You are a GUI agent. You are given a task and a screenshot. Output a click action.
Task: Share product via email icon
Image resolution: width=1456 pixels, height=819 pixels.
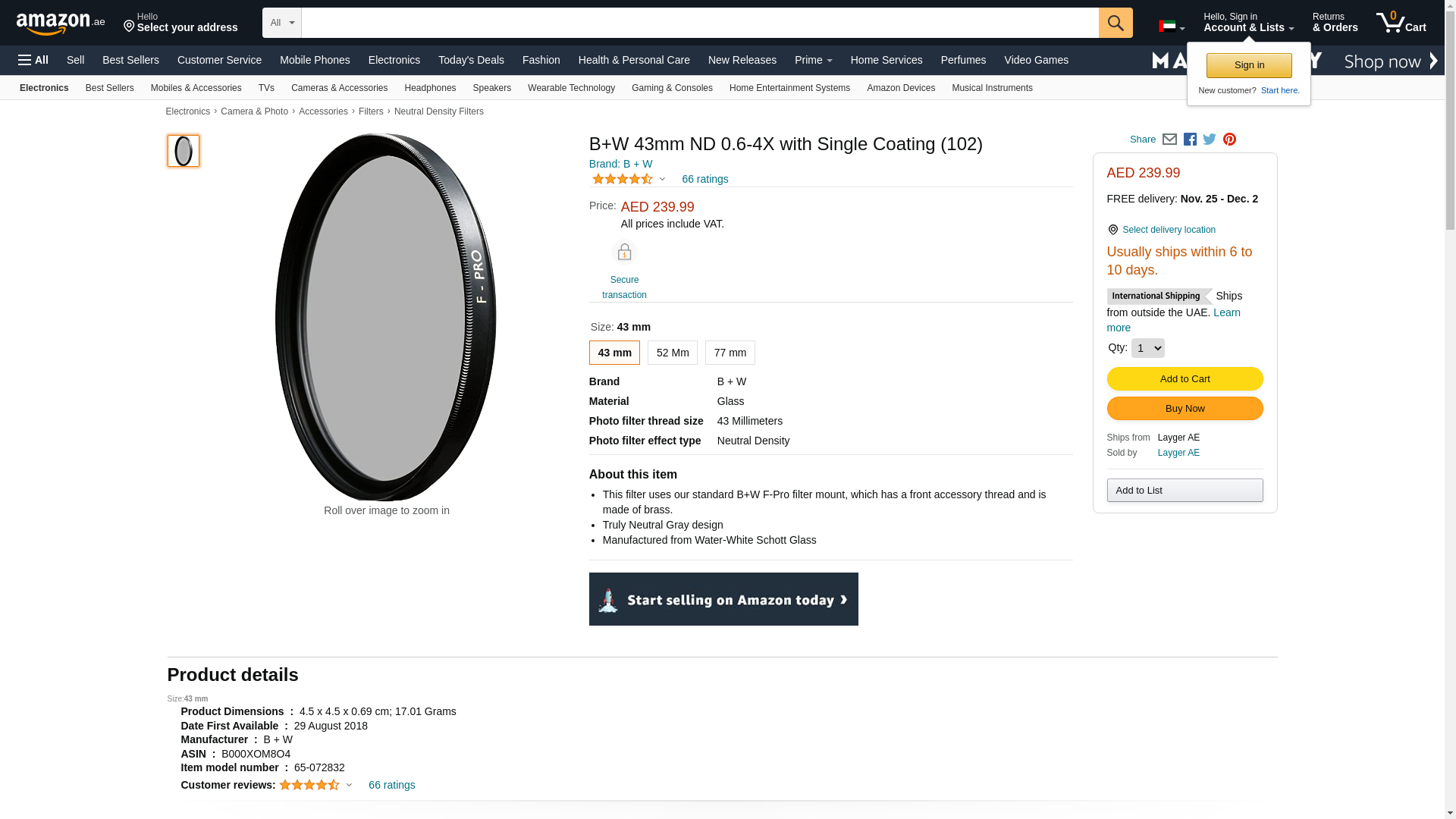[x=1169, y=140]
